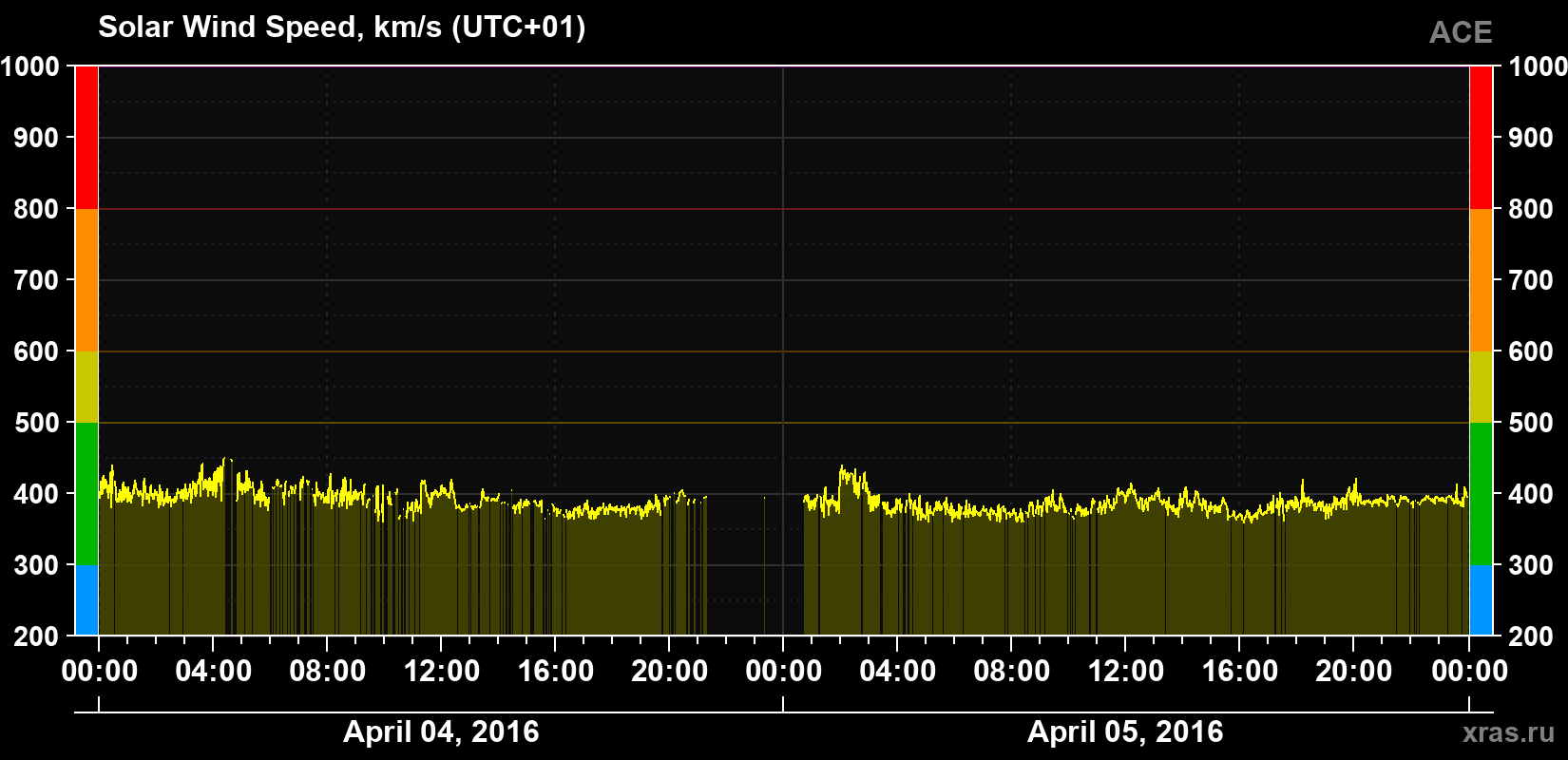Viewport: 1568px width, 760px height.
Task: Click the ACE source label
Action: tap(1461, 32)
